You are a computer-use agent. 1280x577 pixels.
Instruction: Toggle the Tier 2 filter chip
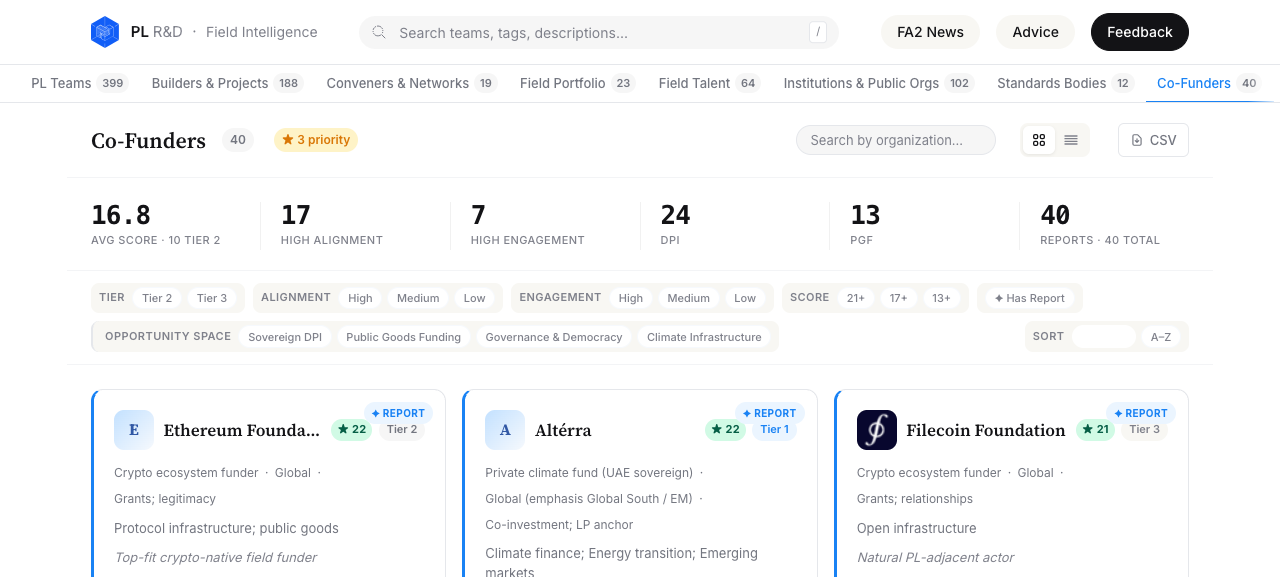[x=157, y=298]
